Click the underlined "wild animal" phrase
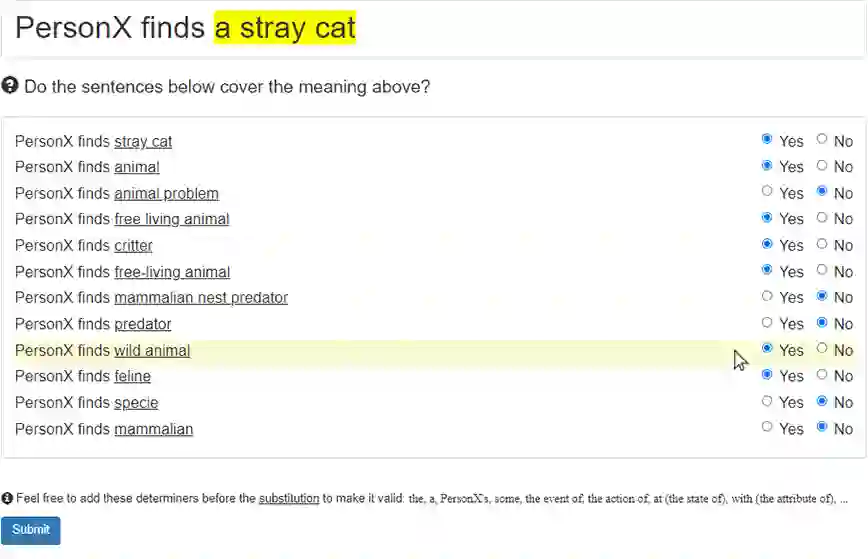This screenshot has width=868, height=559. (152, 350)
